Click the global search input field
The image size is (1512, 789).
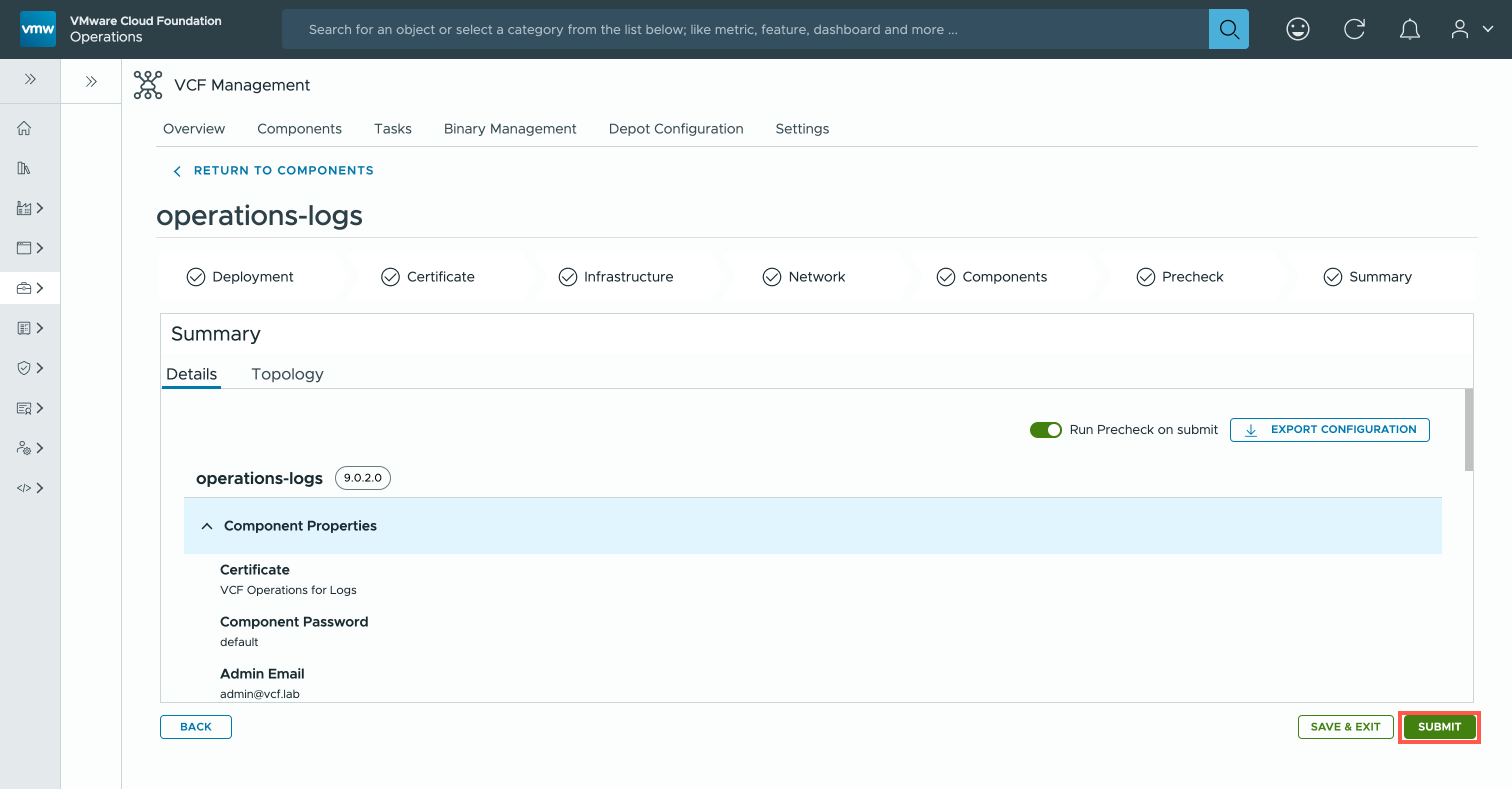pyautogui.click(x=745, y=29)
